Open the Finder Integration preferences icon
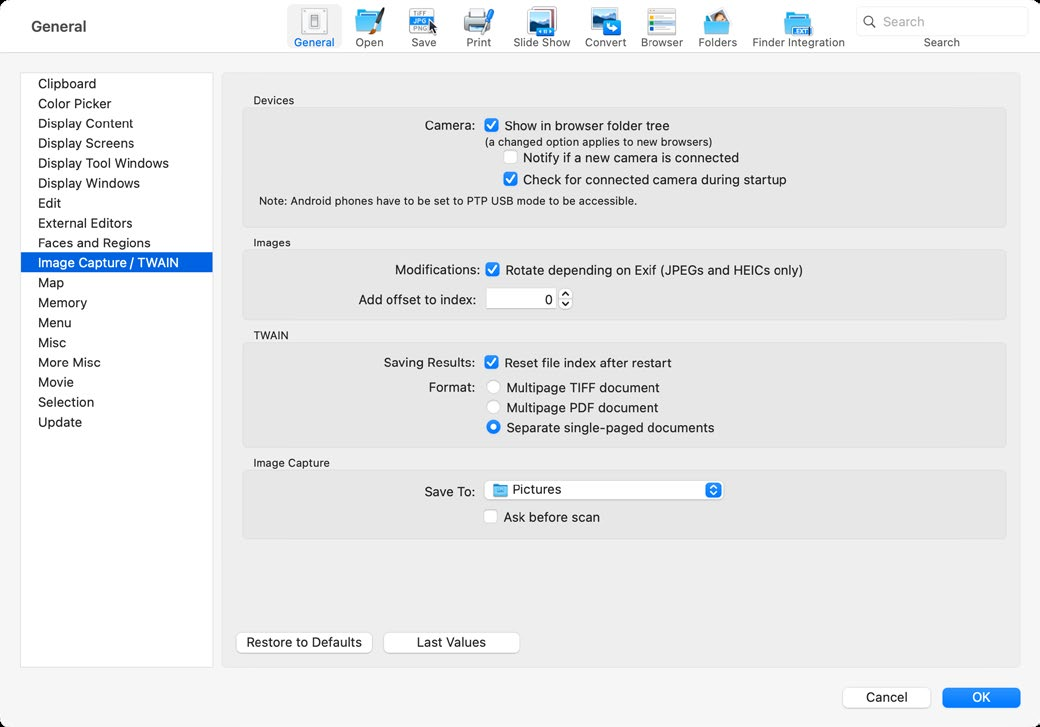Viewport: 1040px width, 727px height. point(798,27)
